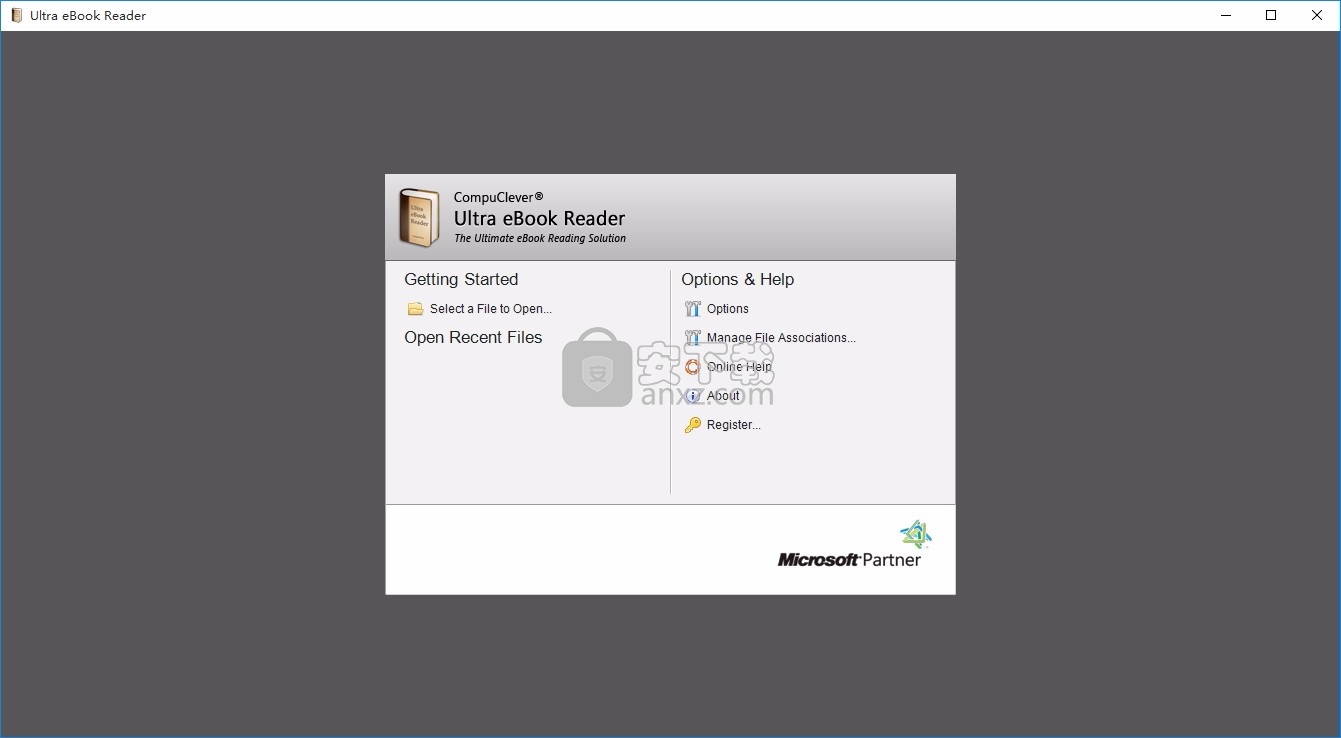Minimize the Ultra eBook Reader window
This screenshot has width=1341, height=738.
[1226, 15]
